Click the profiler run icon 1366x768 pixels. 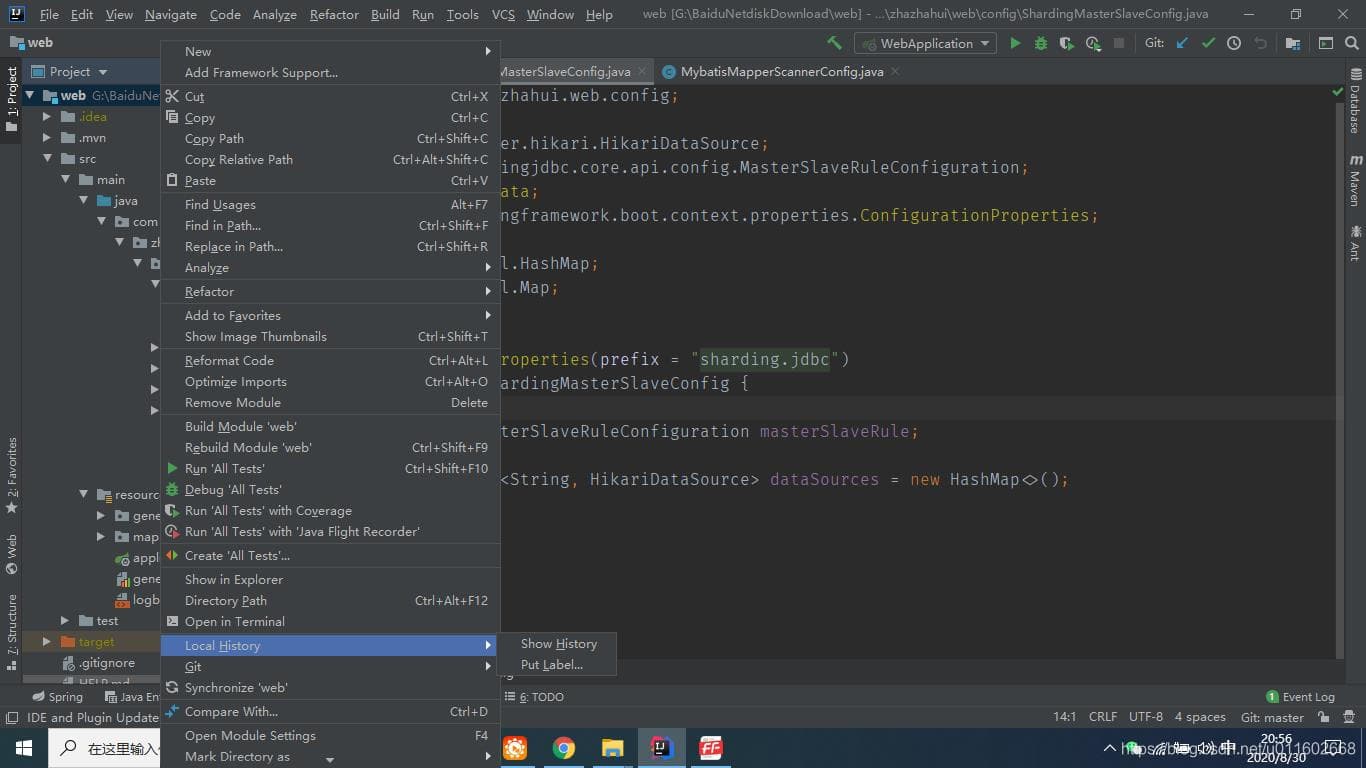pos(1093,43)
